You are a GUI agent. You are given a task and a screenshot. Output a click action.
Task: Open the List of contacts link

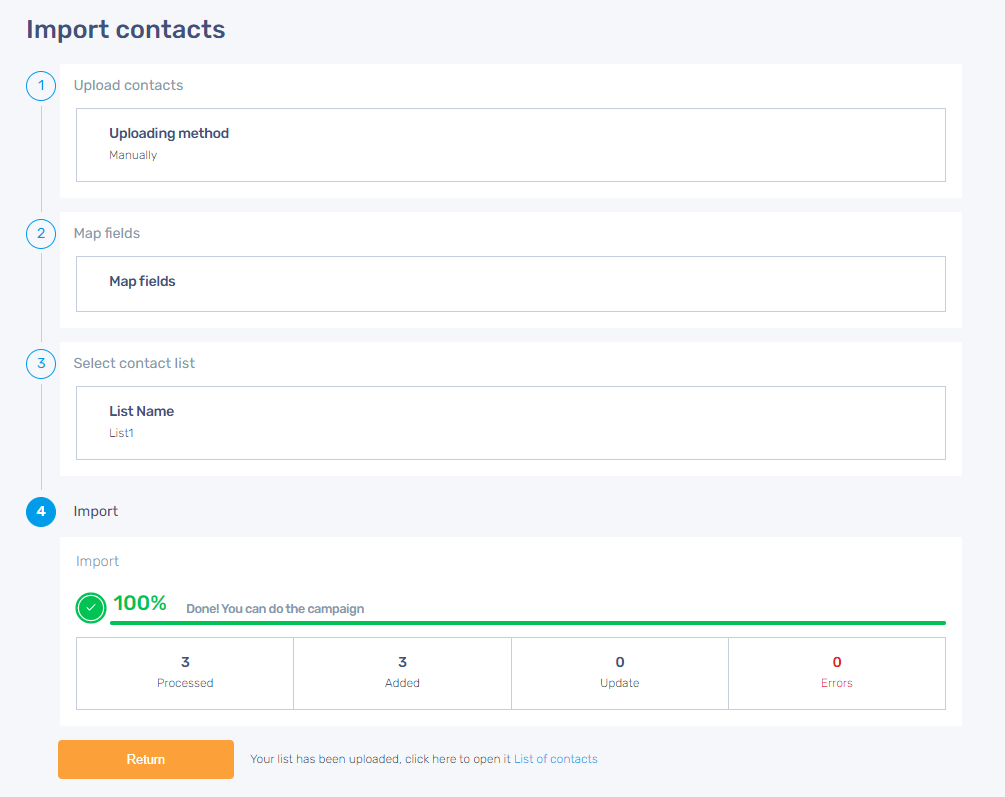[555, 759]
